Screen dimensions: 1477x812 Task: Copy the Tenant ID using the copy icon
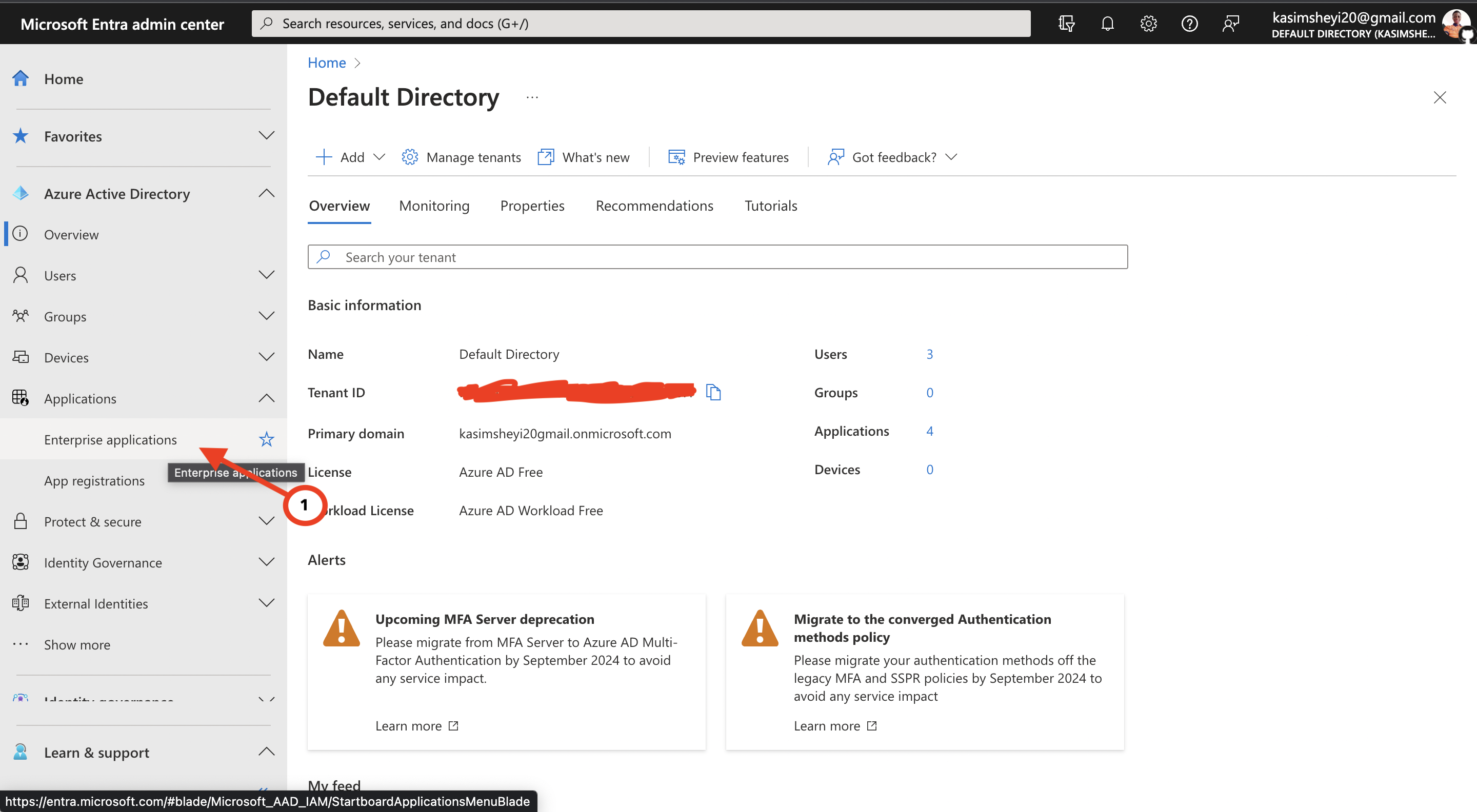[713, 393]
